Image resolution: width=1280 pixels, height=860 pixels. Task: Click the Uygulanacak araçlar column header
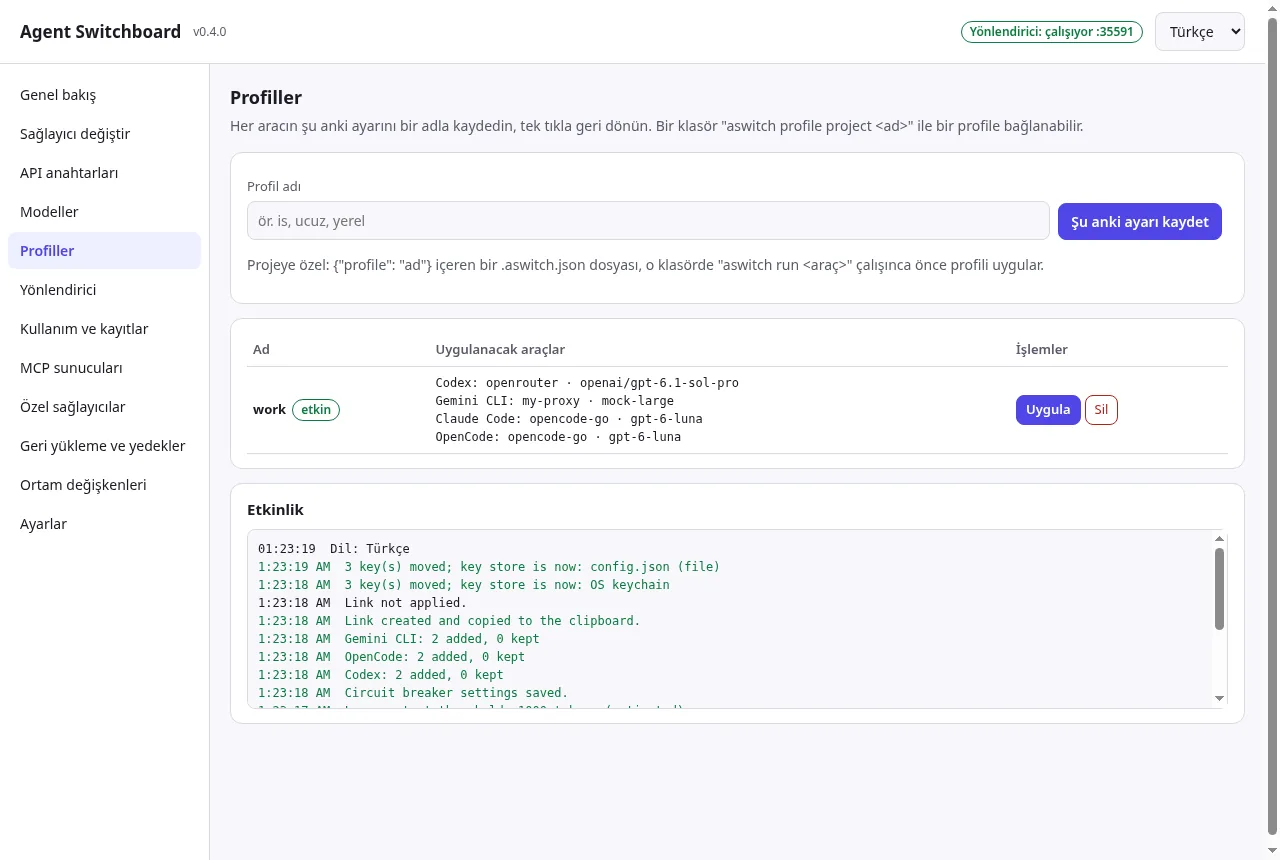(500, 350)
